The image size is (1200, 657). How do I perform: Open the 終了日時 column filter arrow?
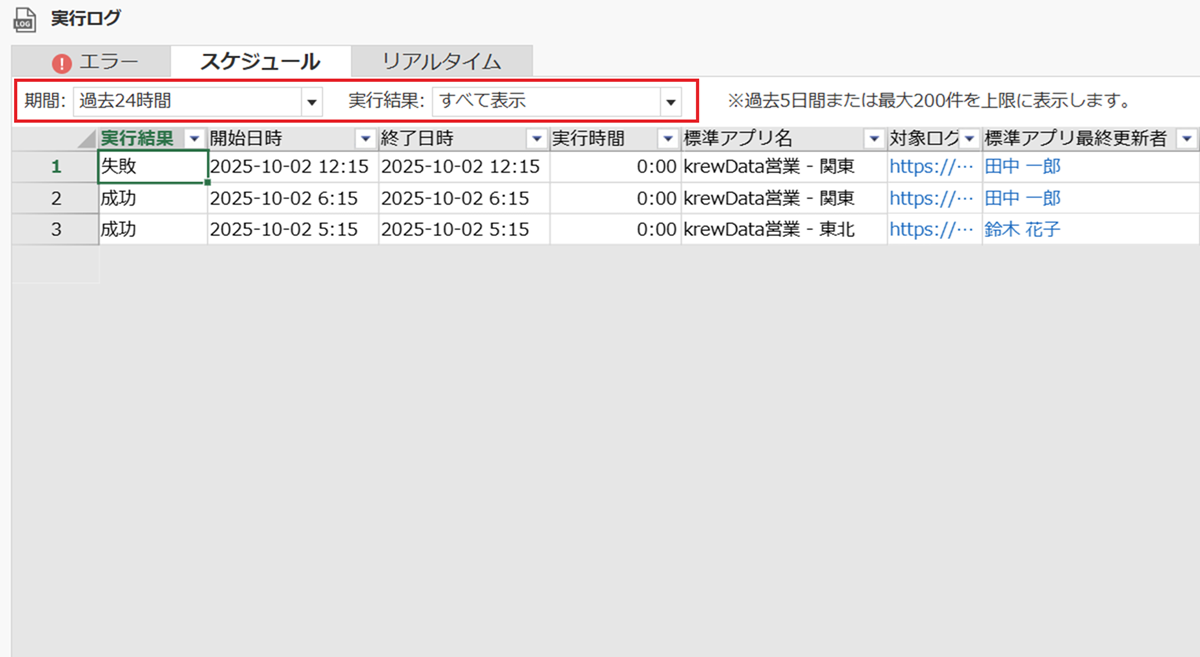pyautogui.click(x=537, y=139)
